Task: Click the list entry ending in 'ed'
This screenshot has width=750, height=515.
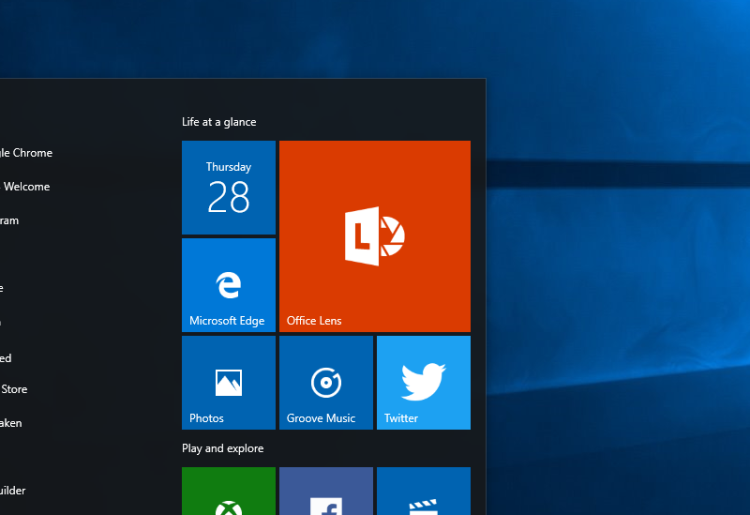Action: click(6, 358)
